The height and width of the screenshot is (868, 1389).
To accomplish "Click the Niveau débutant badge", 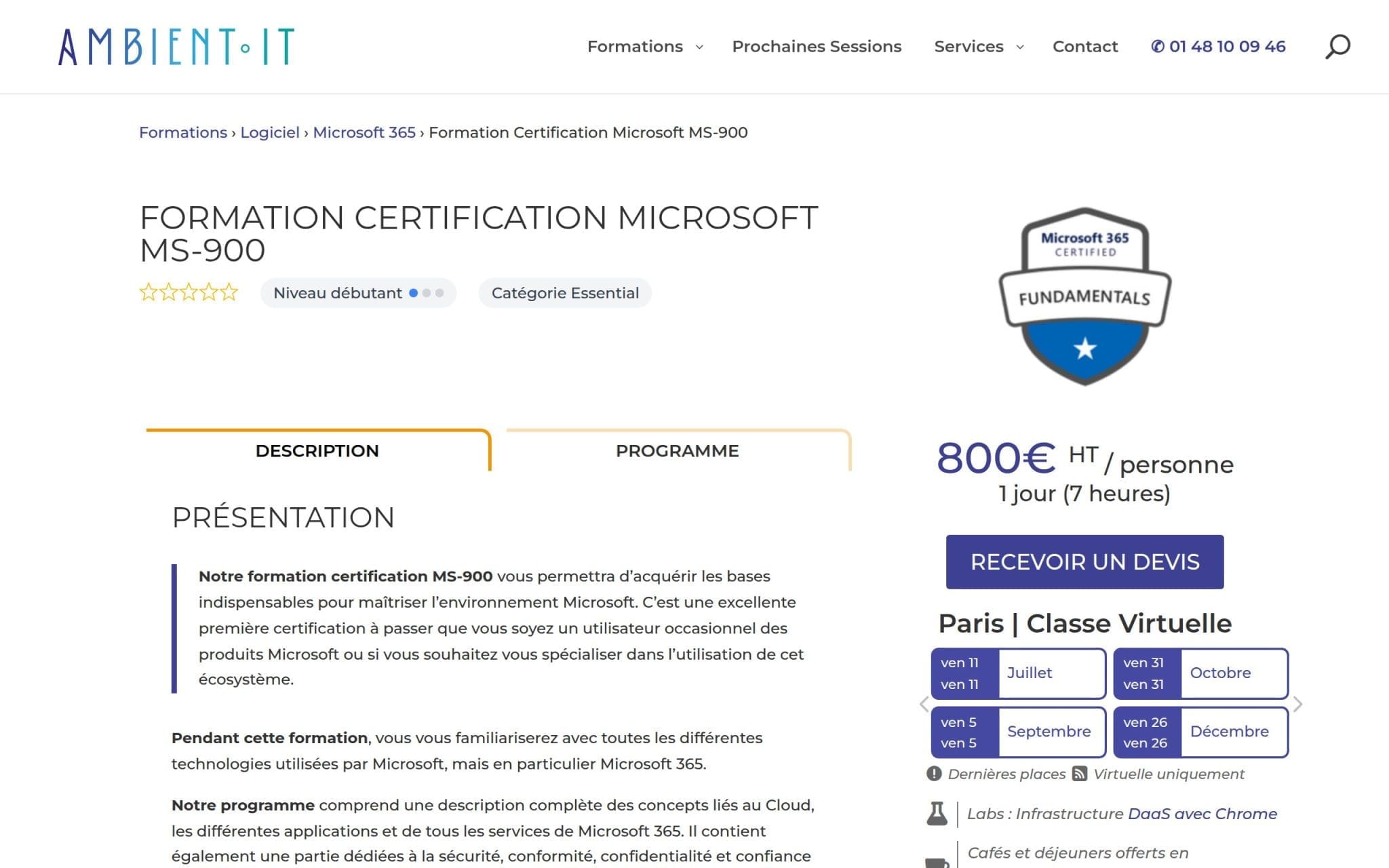I will click(x=358, y=293).
